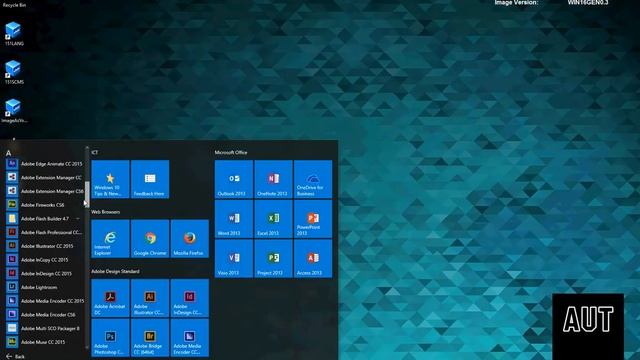Viewport: 640px width, 360px height.
Task: Click the ICT group heading
Action: pos(94,152)
